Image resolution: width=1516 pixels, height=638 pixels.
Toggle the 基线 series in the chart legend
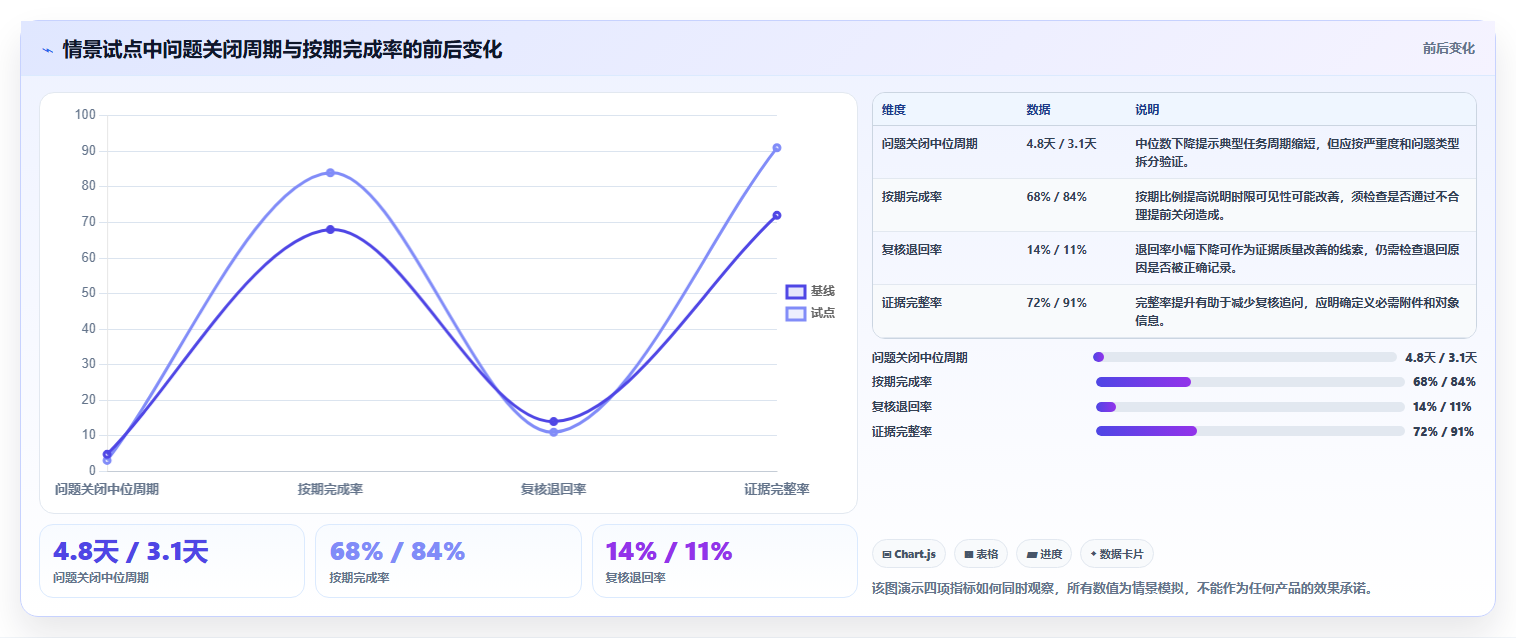point(810,291)
